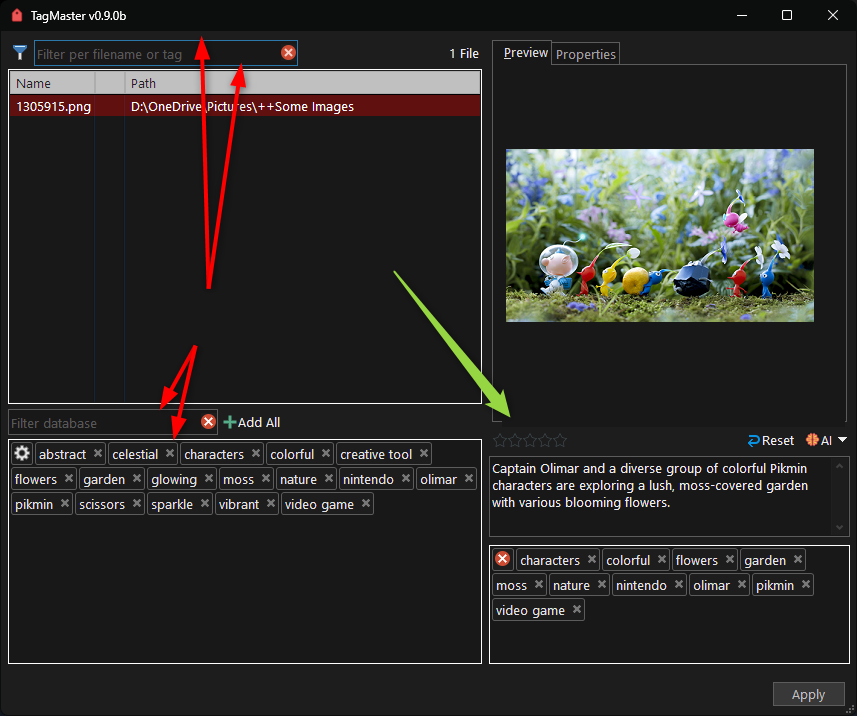
Task: Remove 'pikmin' tag from the file
Action: [806, 585]
